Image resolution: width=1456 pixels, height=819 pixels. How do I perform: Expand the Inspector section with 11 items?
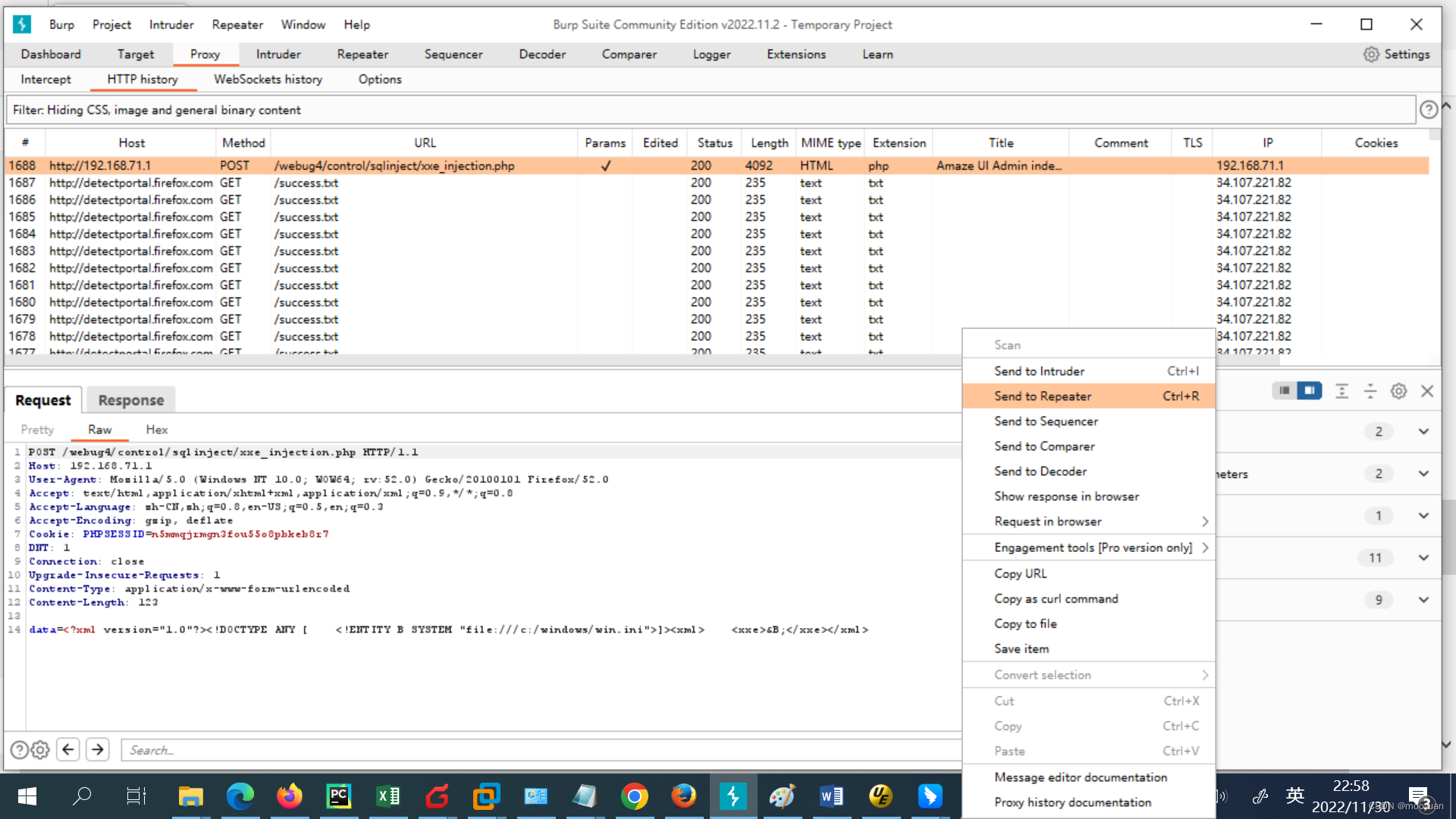coord(1423,557)
